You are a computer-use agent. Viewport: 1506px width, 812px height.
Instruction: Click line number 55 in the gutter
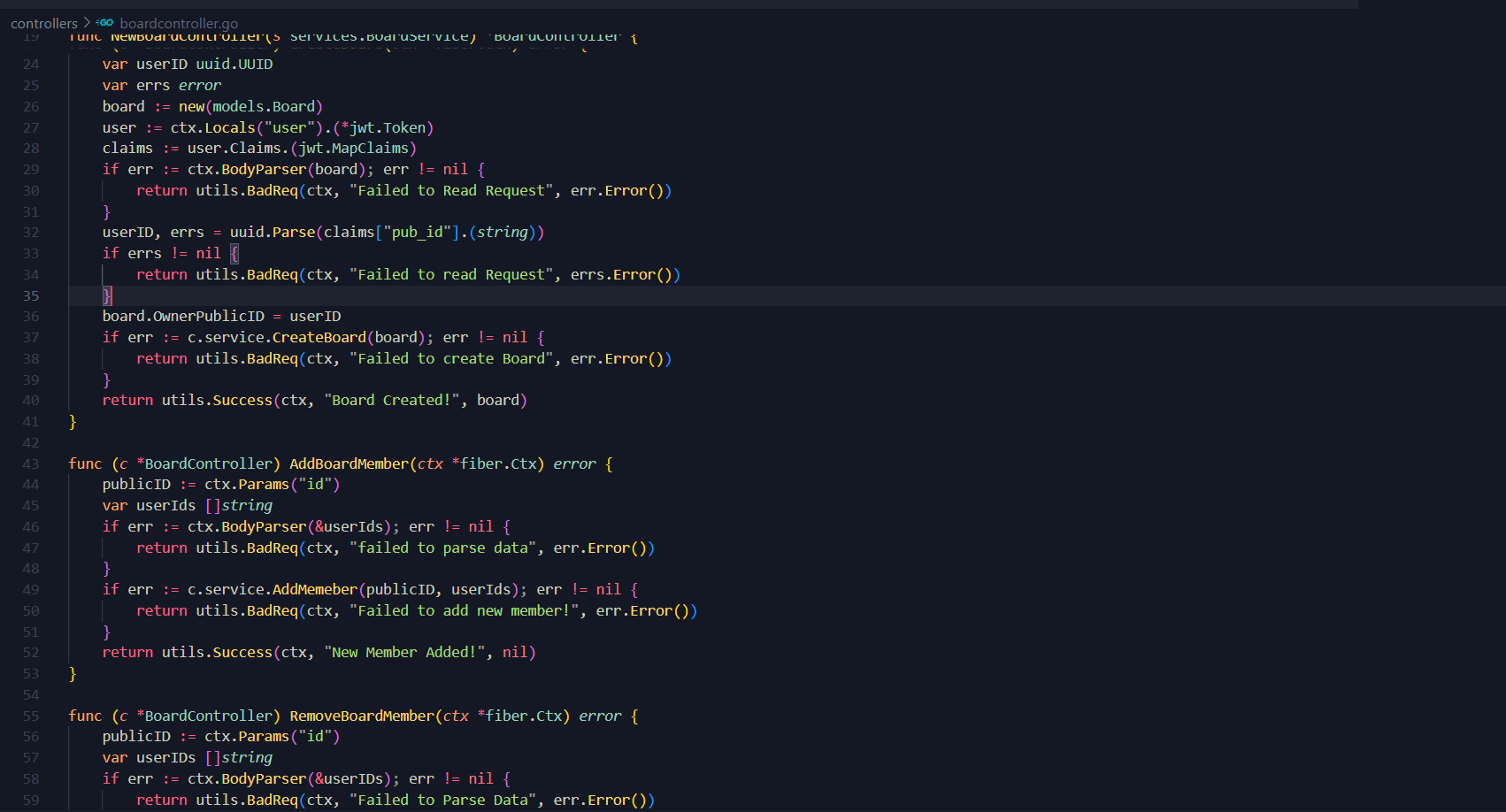click(x=31, y=716)
